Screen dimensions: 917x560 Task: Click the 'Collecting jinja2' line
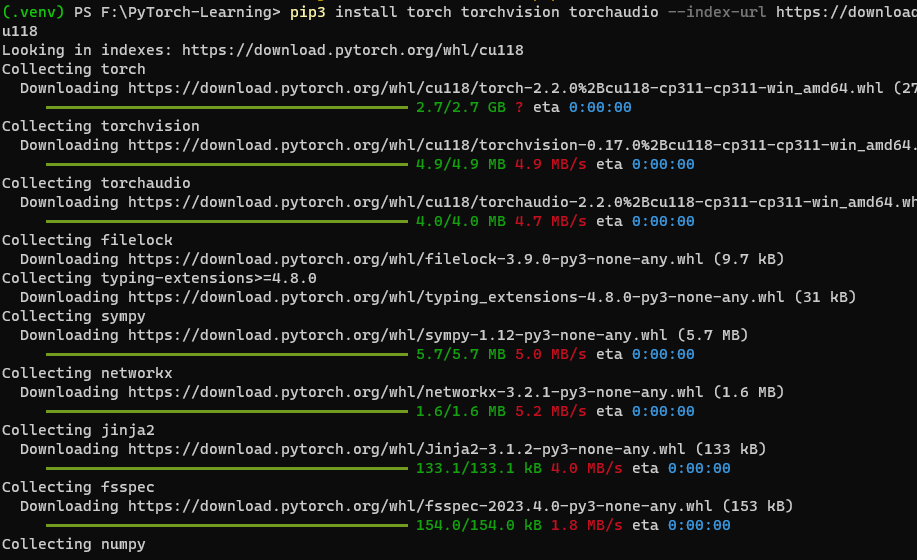pos(78,430)
